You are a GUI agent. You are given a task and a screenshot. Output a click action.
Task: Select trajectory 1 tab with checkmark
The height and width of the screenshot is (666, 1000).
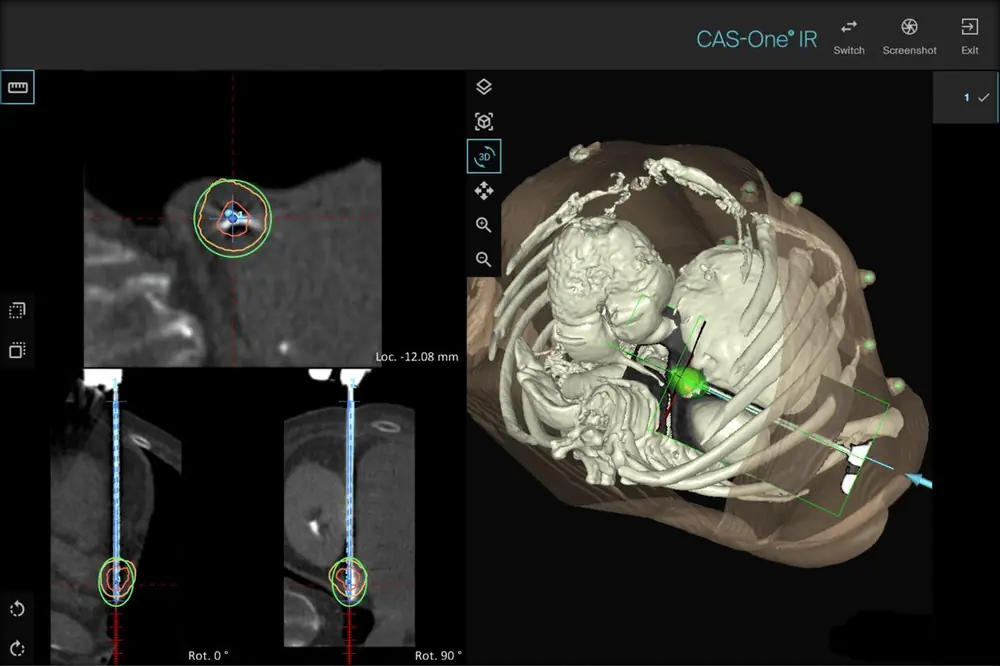pyautogui.click(x=966, y=98)
